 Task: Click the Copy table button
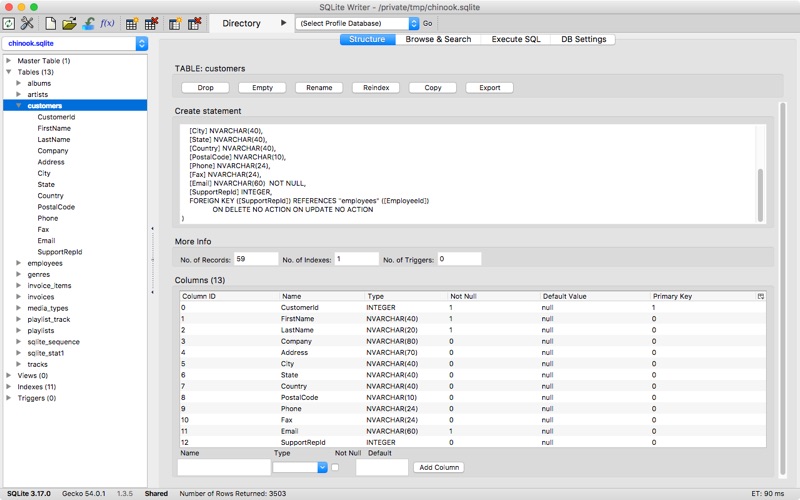[433, 88]
